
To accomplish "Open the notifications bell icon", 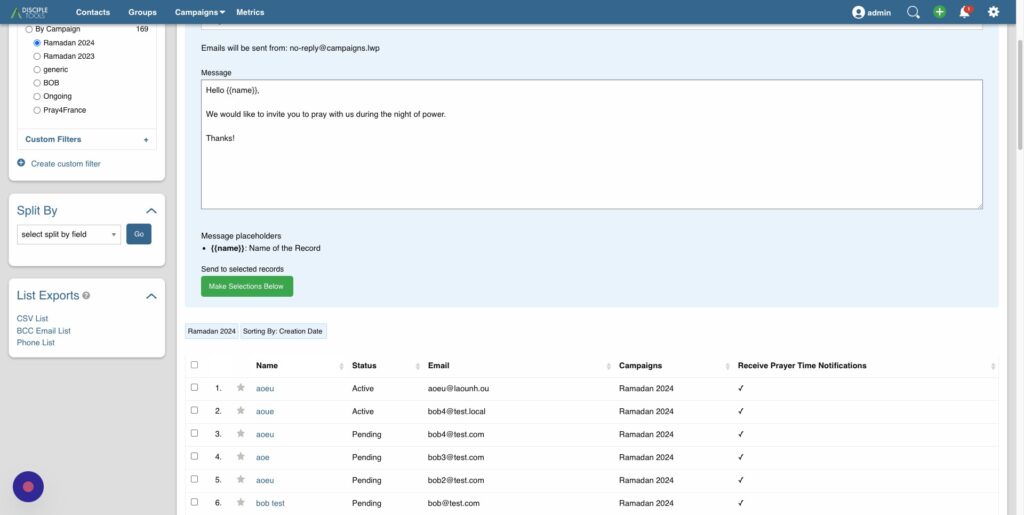I will pyautogui.click(x=965, y=12).
